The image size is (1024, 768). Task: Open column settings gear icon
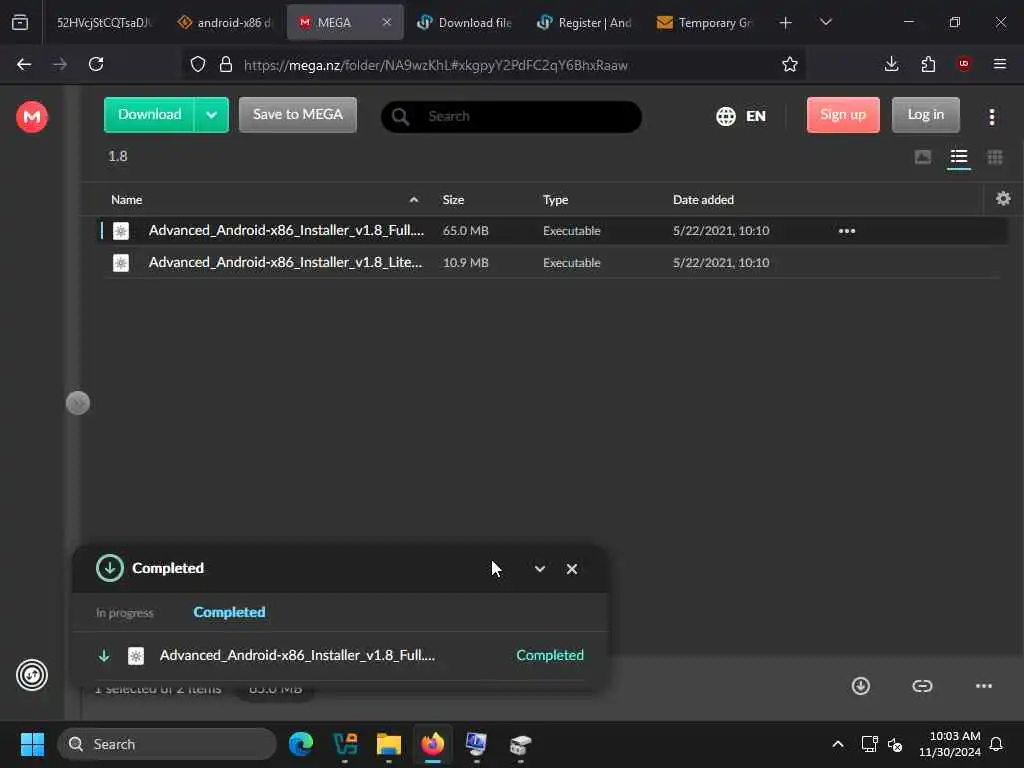pos(1003,199)
